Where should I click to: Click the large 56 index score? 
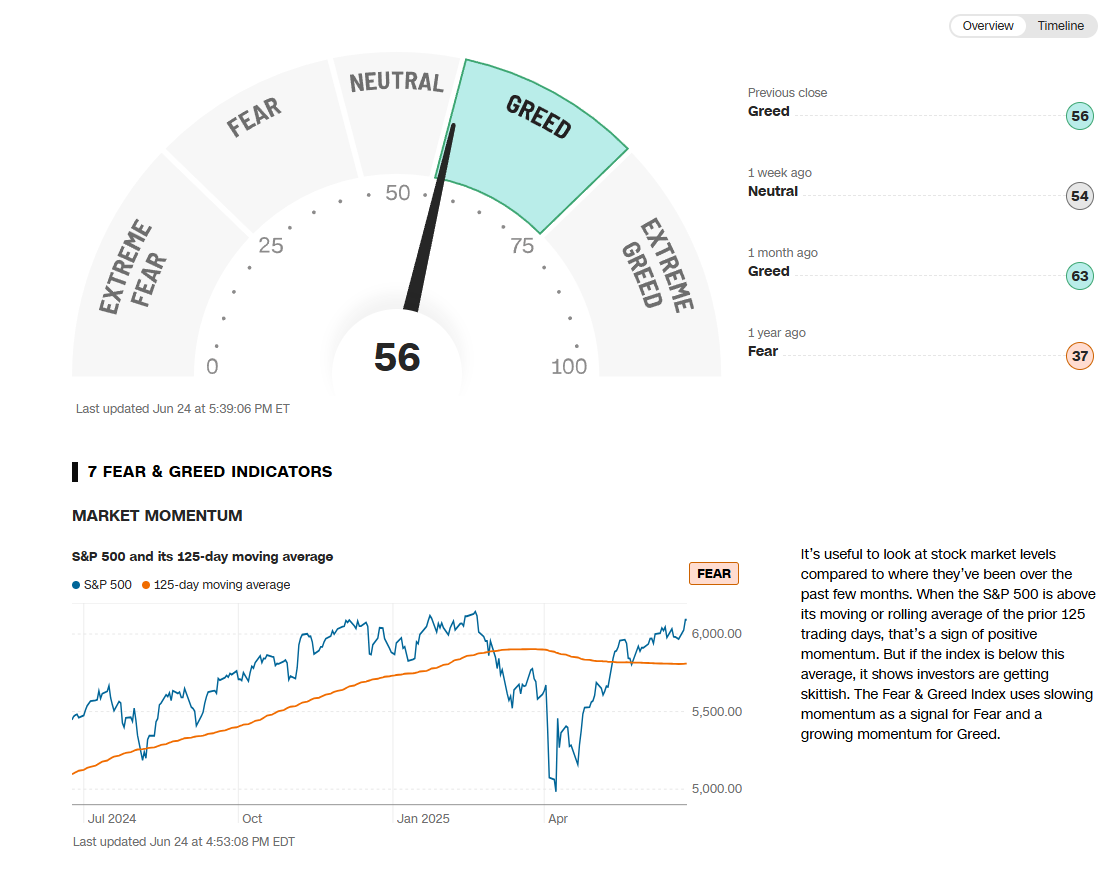point(397,357)
